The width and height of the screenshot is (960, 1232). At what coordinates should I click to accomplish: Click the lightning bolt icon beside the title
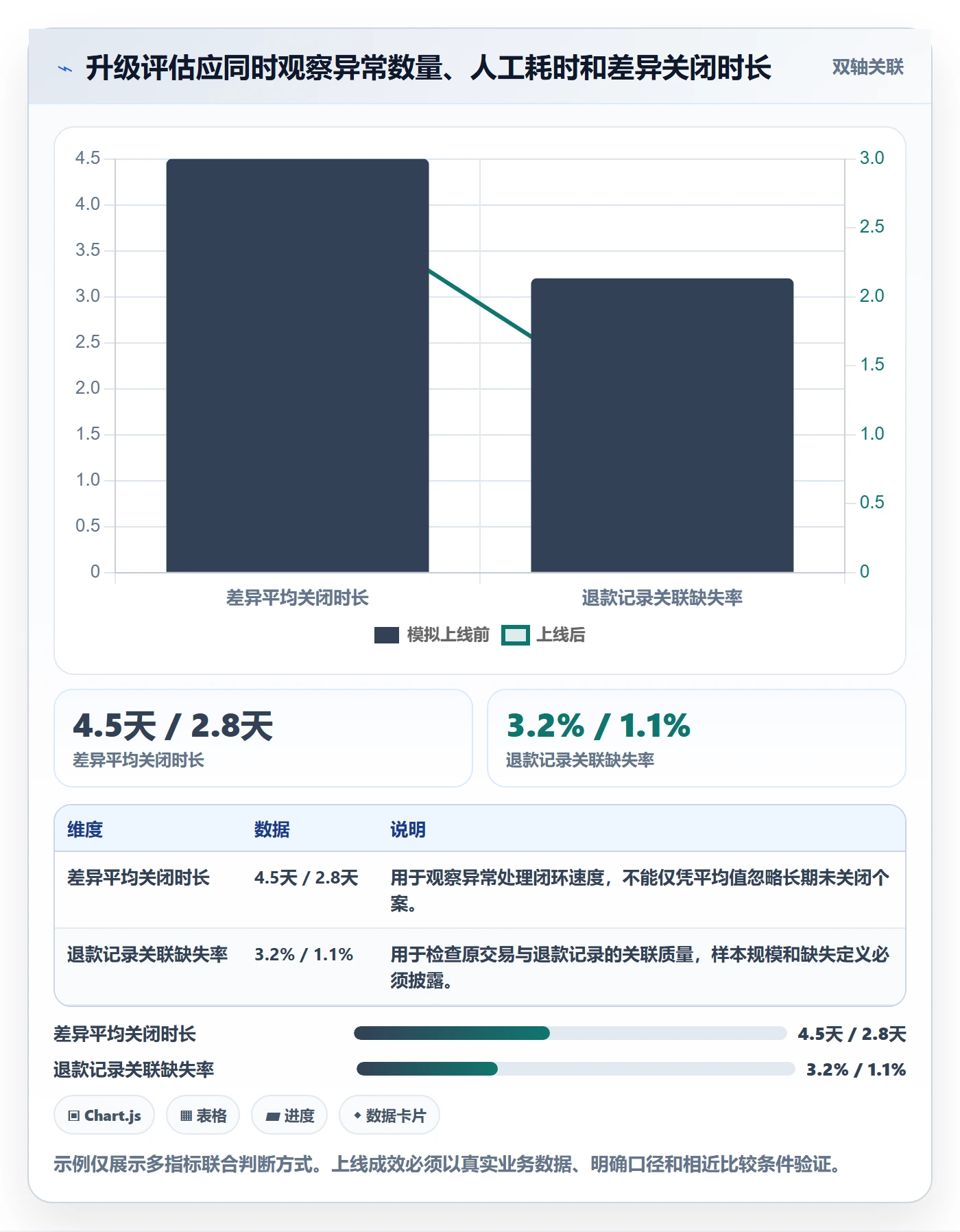(x=65, y=69)
